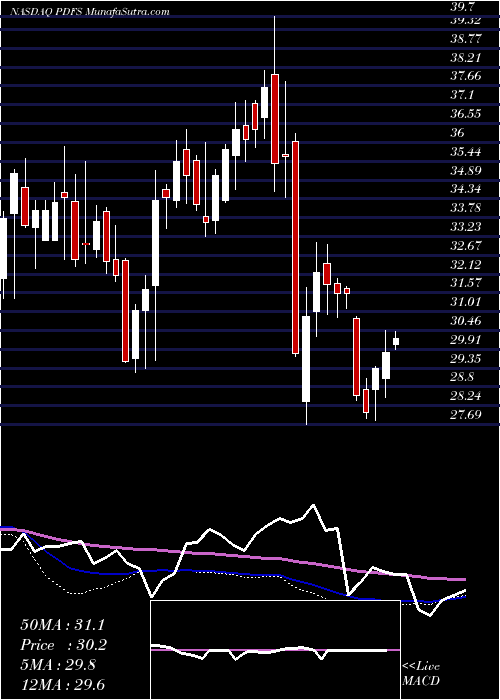
Task: Click the 50MA : 31.1 readout
Action: click(63, 625)
